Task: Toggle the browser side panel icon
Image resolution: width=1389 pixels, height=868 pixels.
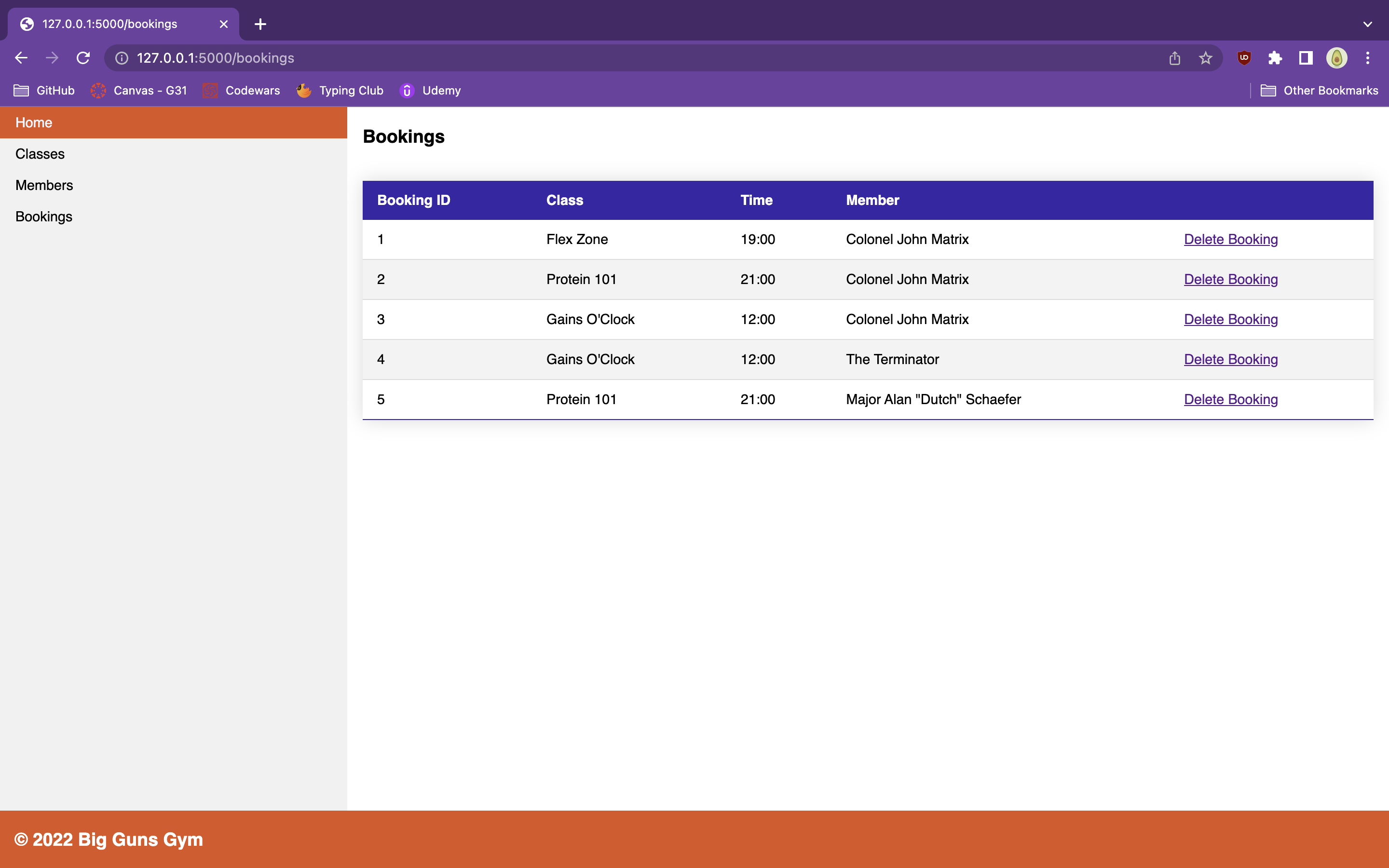Action: tap(1306, 58)
